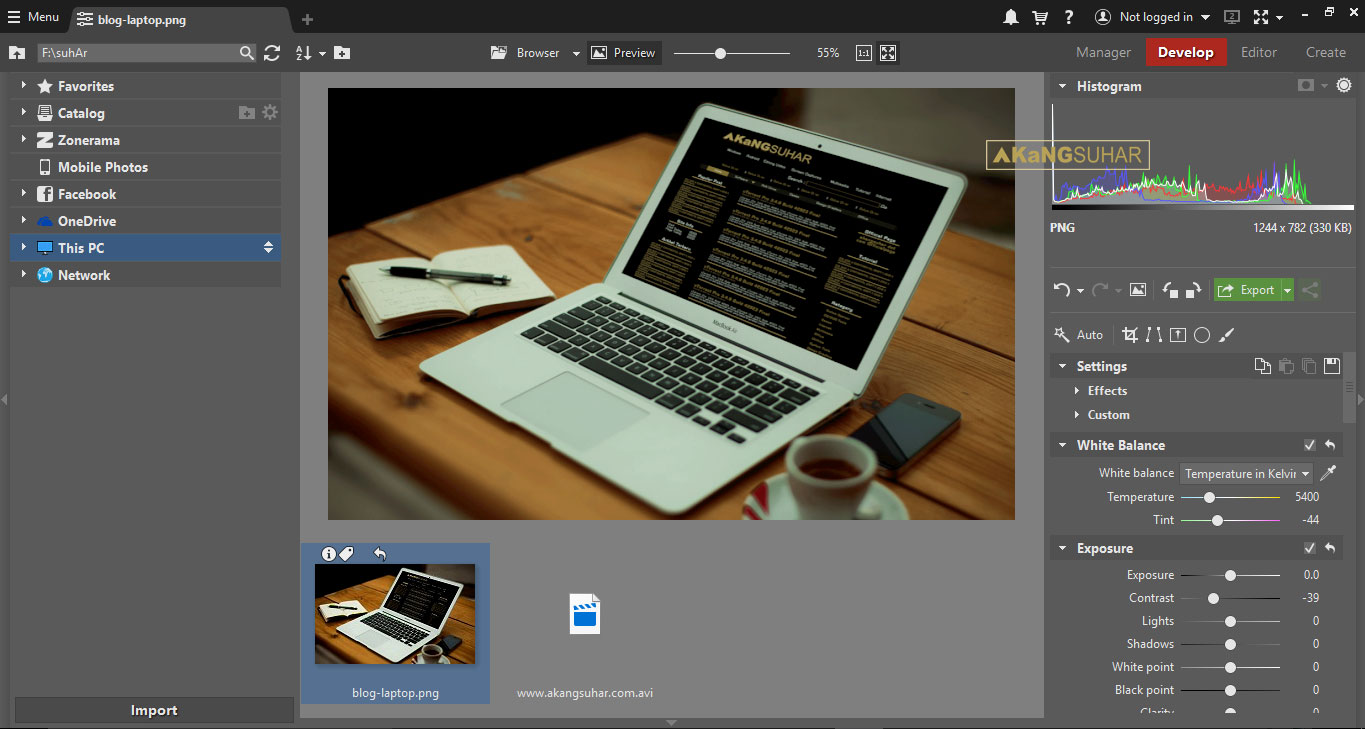Reset Exposure settings
This screenshot has width=1365, height=729.
(x=1330, y=548)
